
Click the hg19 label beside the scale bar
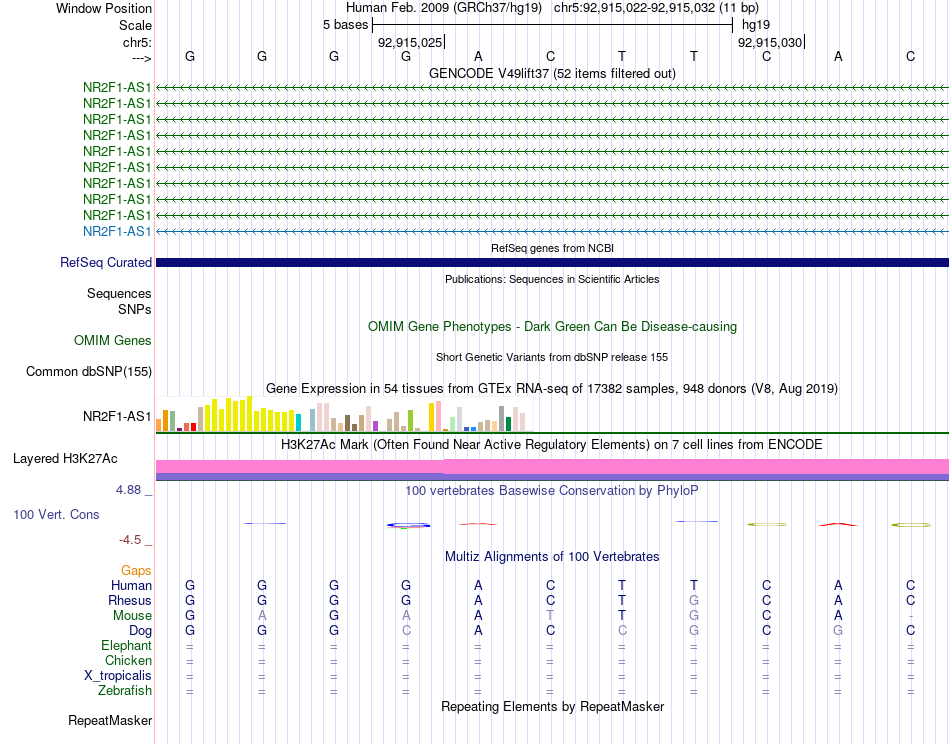coord(756,25)
